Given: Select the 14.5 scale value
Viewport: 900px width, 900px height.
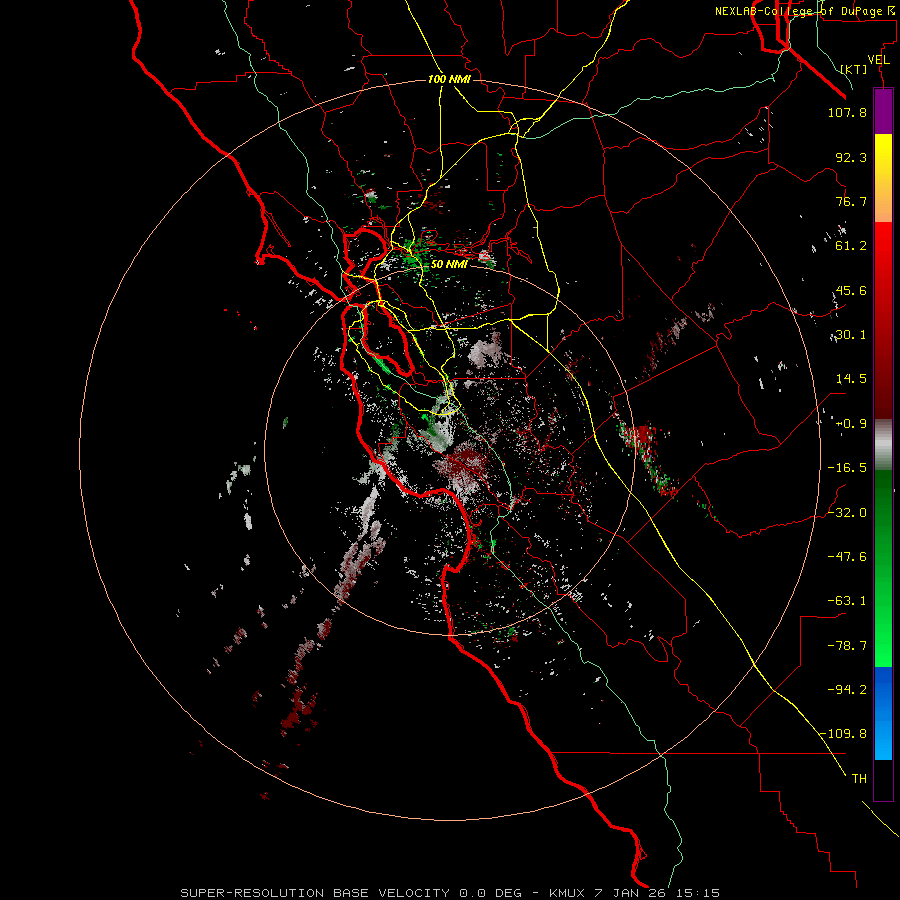Looking at the screenshot, I should 851,379.
